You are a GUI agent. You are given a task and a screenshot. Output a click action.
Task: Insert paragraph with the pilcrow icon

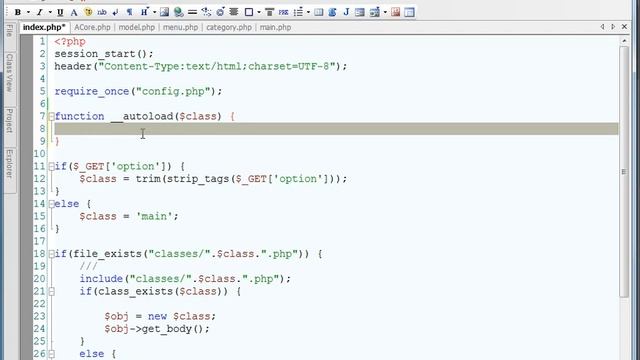129,12
